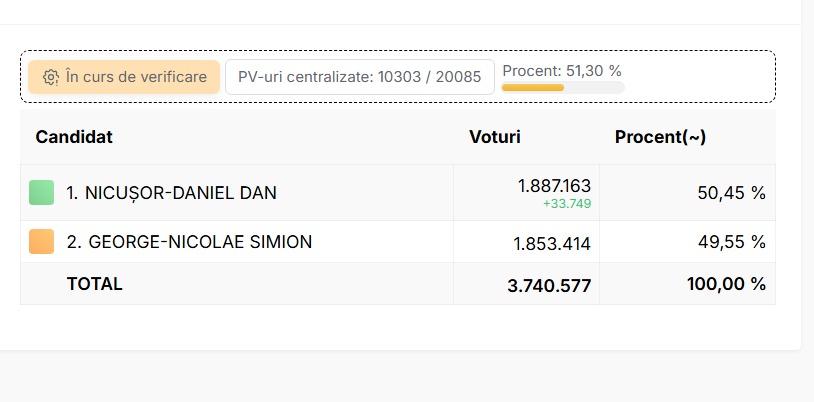The width and height of the screenshot is (814, 402).
Task: Click the Candidat column header
Action: 74,137
